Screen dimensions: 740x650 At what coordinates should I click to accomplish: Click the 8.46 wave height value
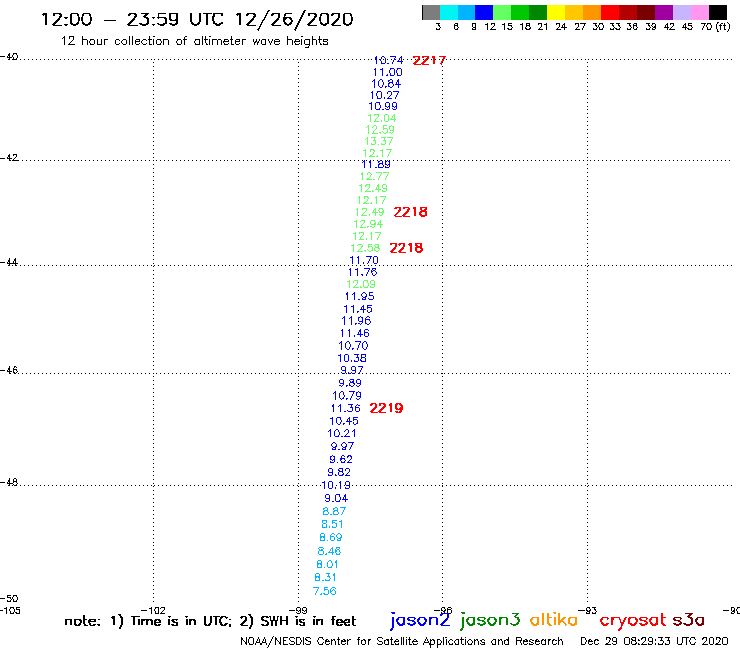click(329, 551)
